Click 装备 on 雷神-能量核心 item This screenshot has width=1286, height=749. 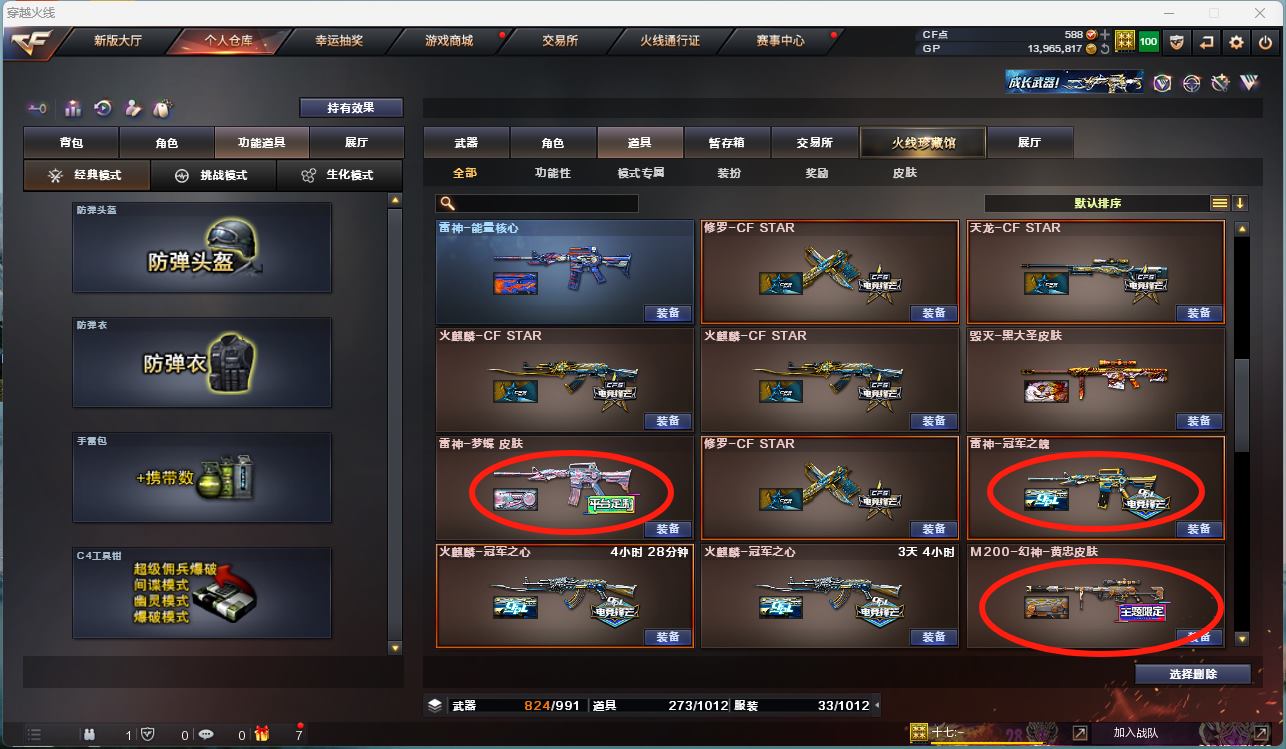pos(667,313)
